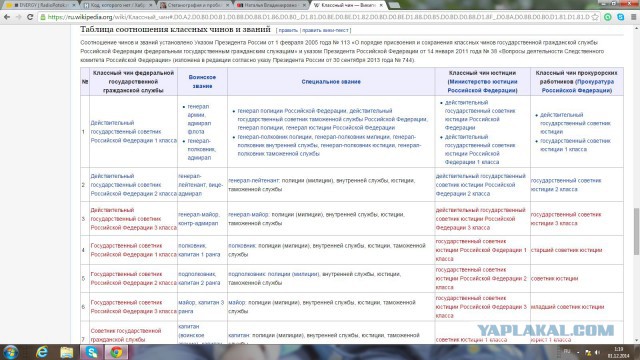Click the scrollbar up arrow at top
The height and width of the screenshot is (360, 640).
coord(636,28)
